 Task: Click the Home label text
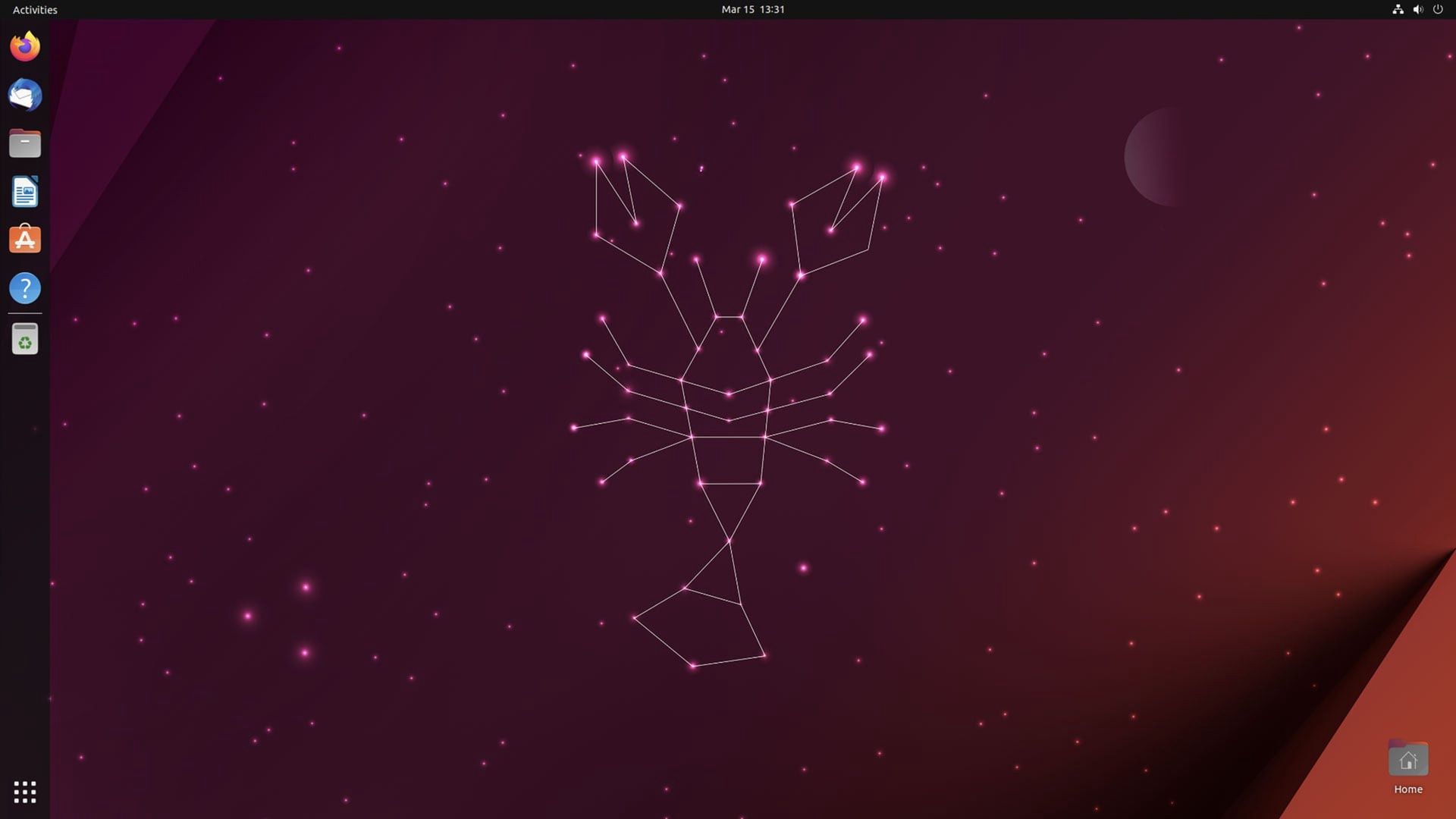(x=1408, y=789)
